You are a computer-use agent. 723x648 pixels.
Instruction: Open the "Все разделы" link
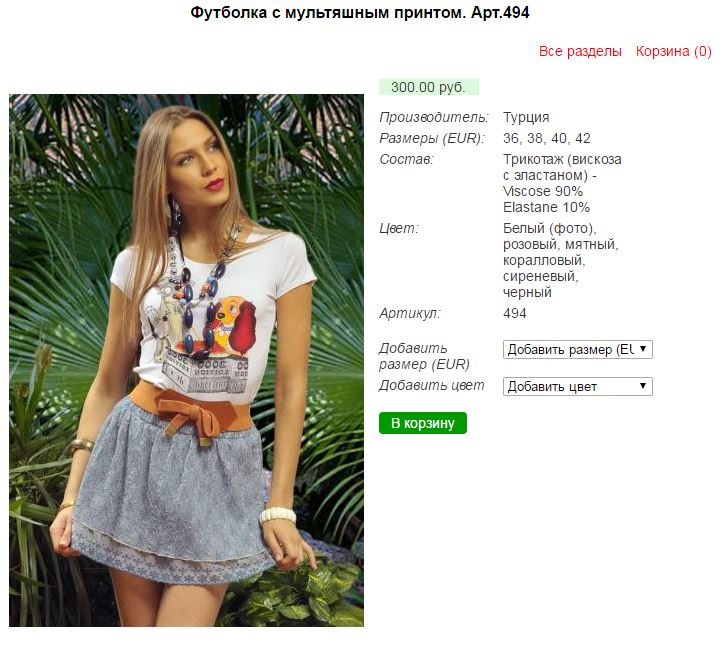[580, 51]
